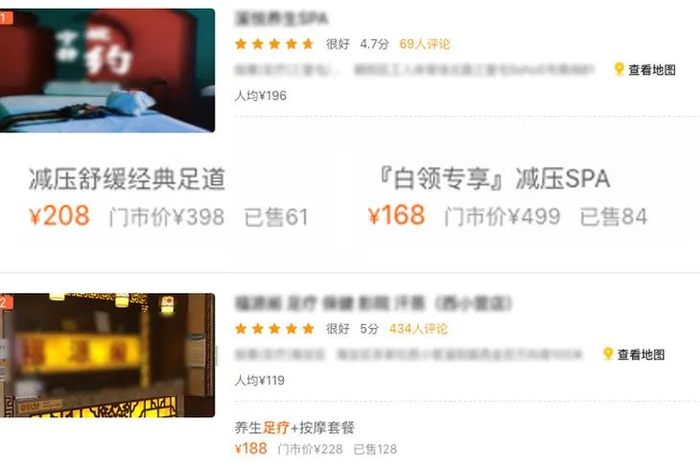Click the orange rank badge on the second thumbnail
Image resolution: width=700 pixels, height=467 pixels.
6,302
